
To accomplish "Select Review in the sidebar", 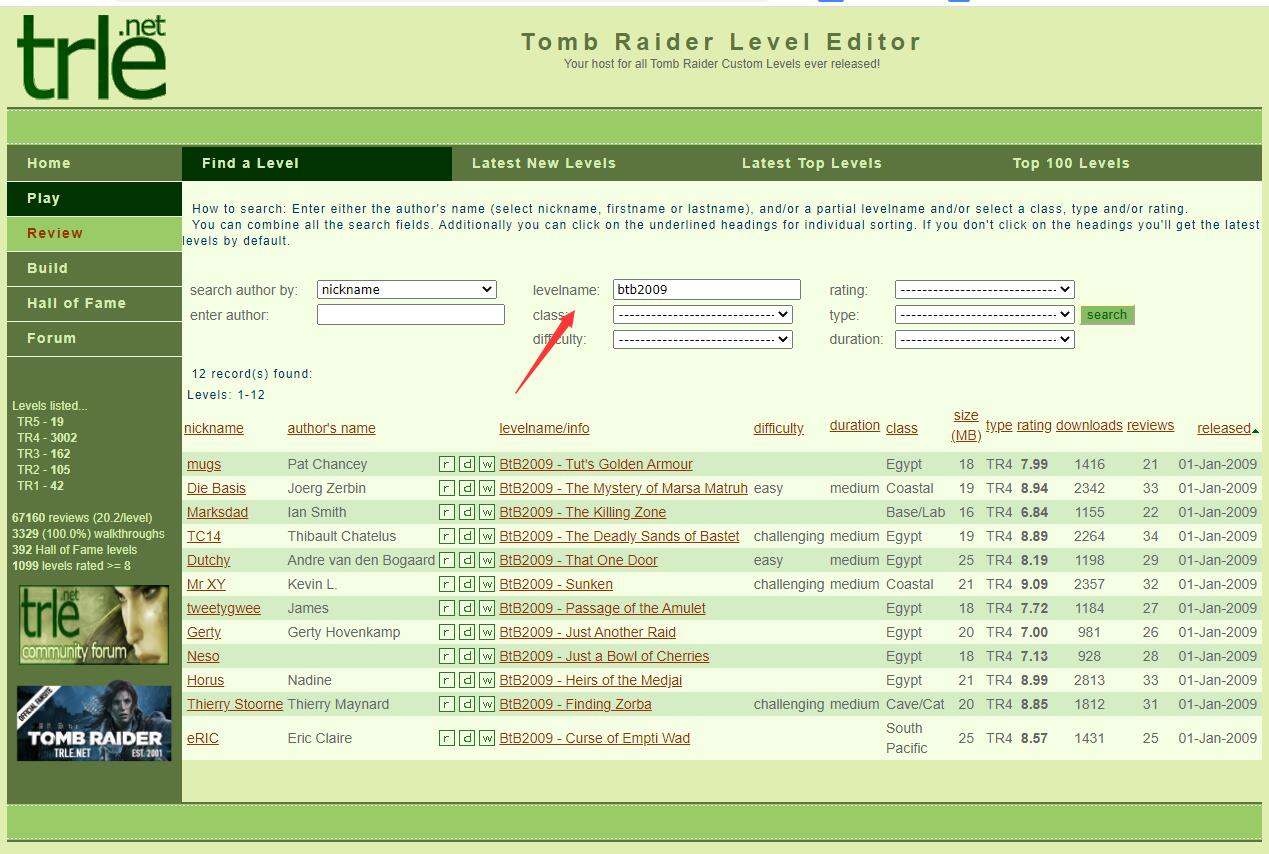I will point(94,233).
